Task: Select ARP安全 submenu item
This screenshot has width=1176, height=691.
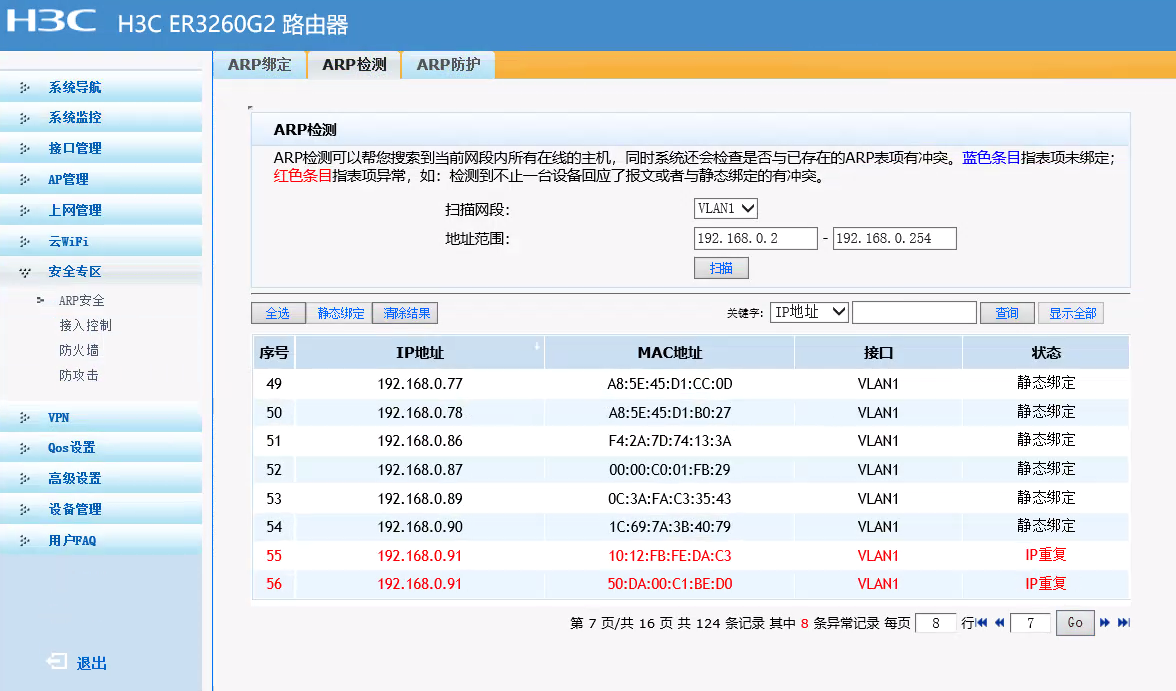Action: tap(82, 301)
